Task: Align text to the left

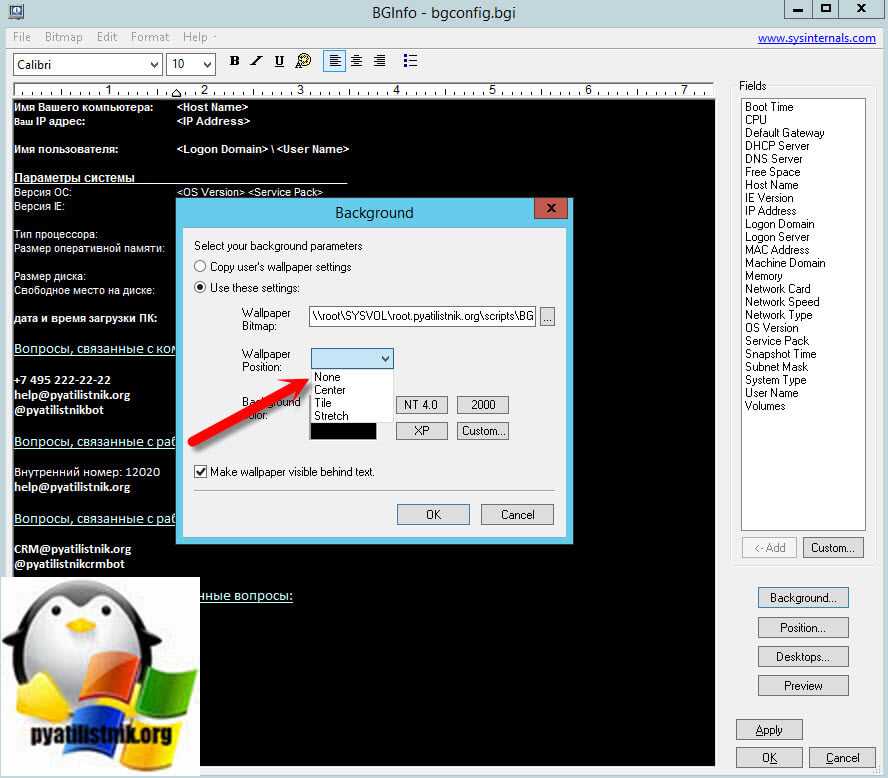Action: [335, 61]
